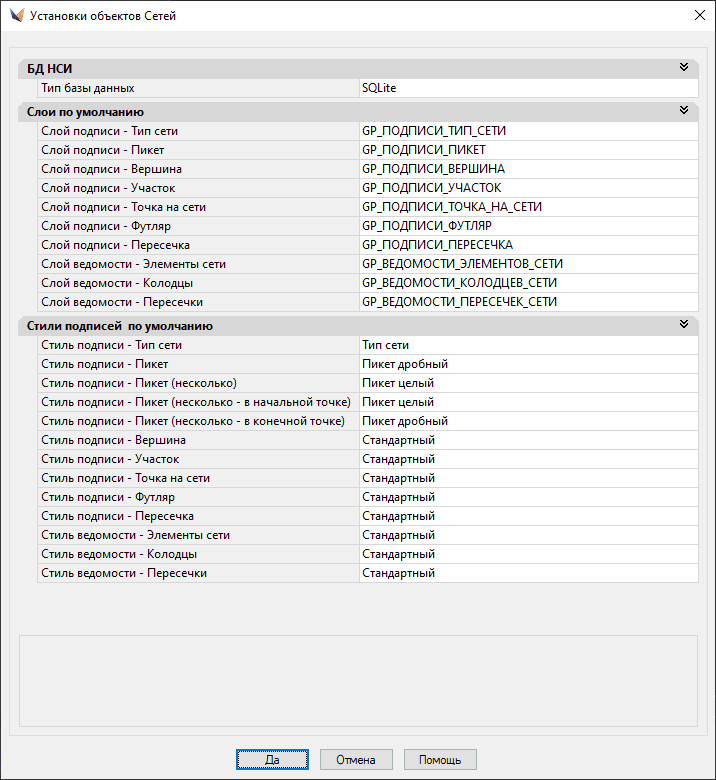Click the Тип базы данных property label
The height and width of the screenshot is (780, 716).
[198, 88]
